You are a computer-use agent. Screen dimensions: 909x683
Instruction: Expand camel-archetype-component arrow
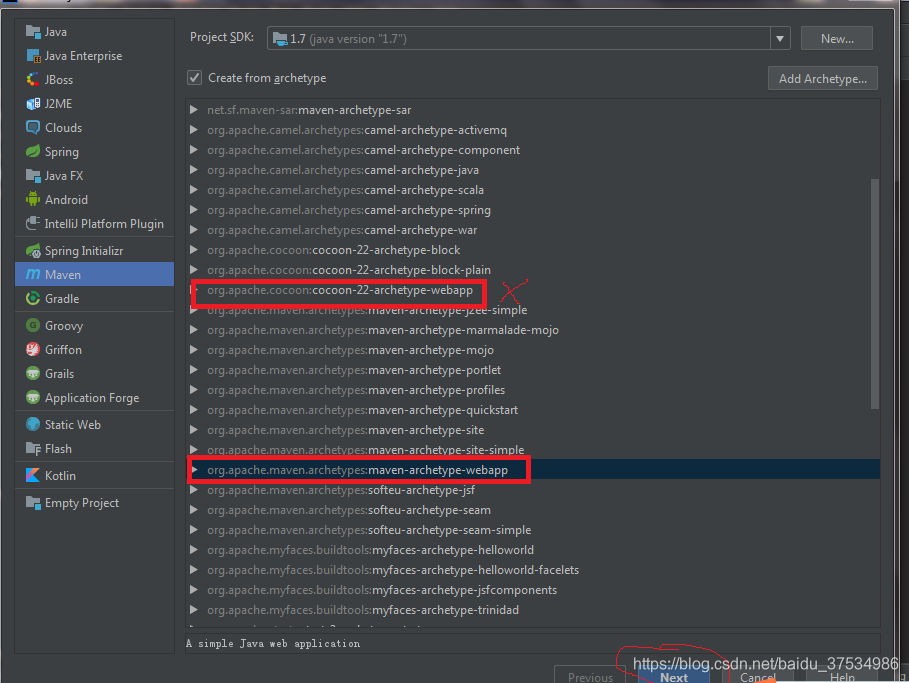pos(194,150)
